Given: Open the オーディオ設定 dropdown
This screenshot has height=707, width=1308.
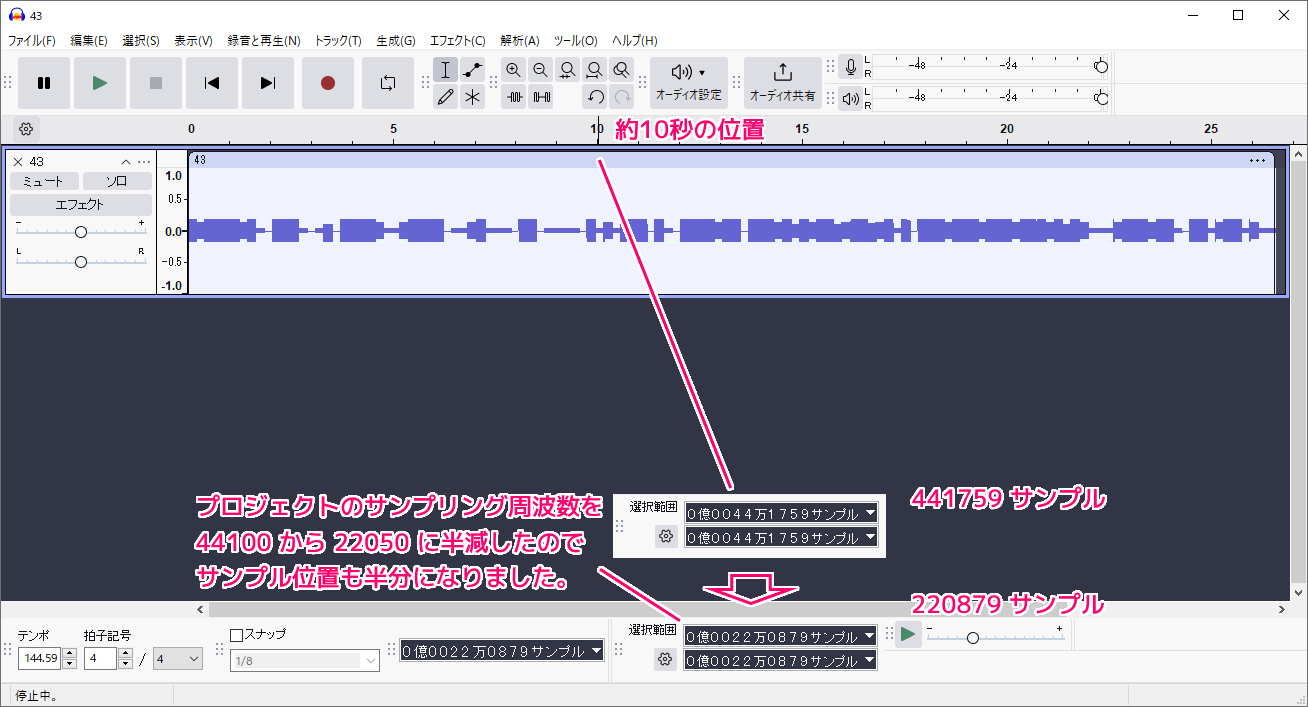Looking at the screenshot, I should point(688,83).
